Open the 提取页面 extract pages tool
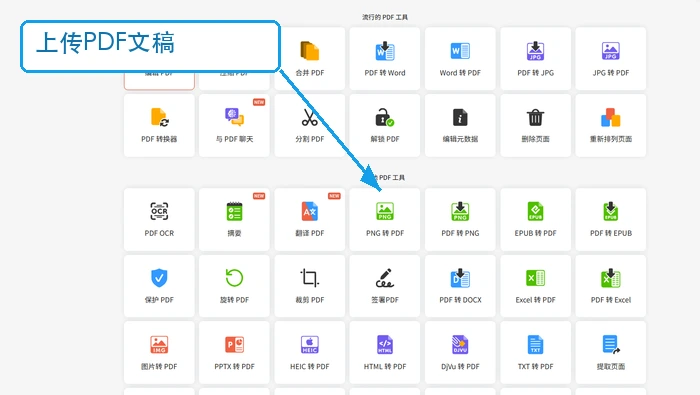 pos(611,353)
